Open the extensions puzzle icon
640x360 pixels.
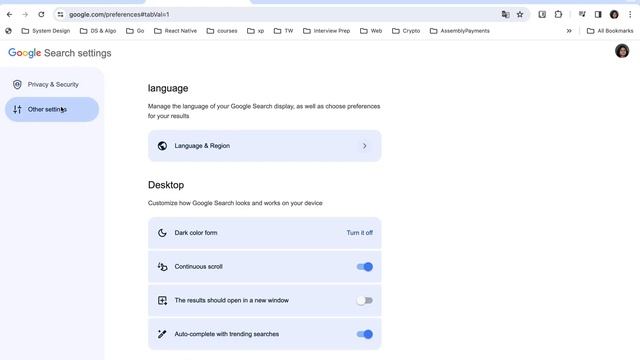(x=558, y=14)
